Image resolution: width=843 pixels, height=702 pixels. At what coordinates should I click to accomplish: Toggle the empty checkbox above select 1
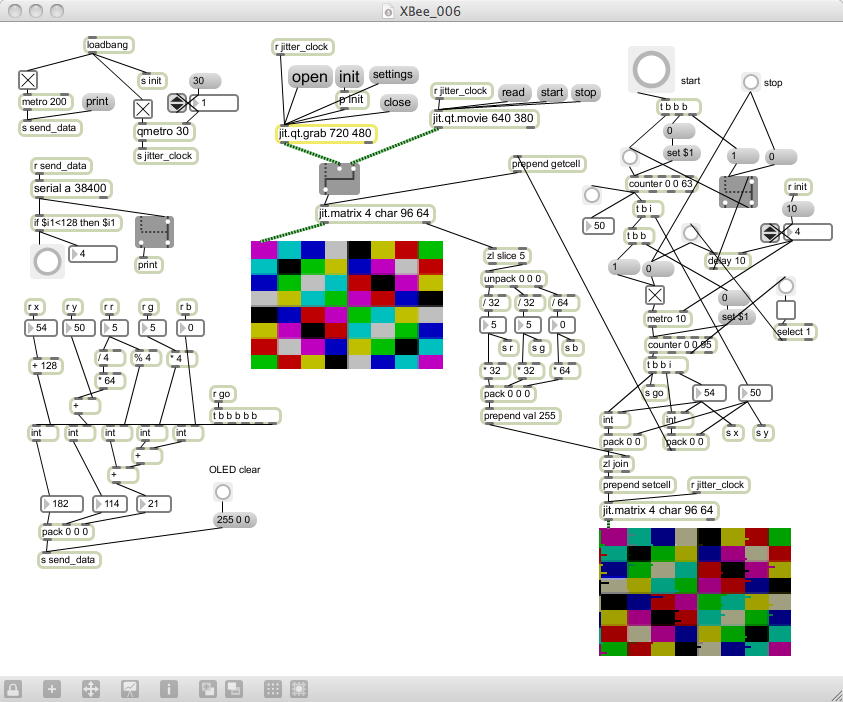tap(785, 310)
